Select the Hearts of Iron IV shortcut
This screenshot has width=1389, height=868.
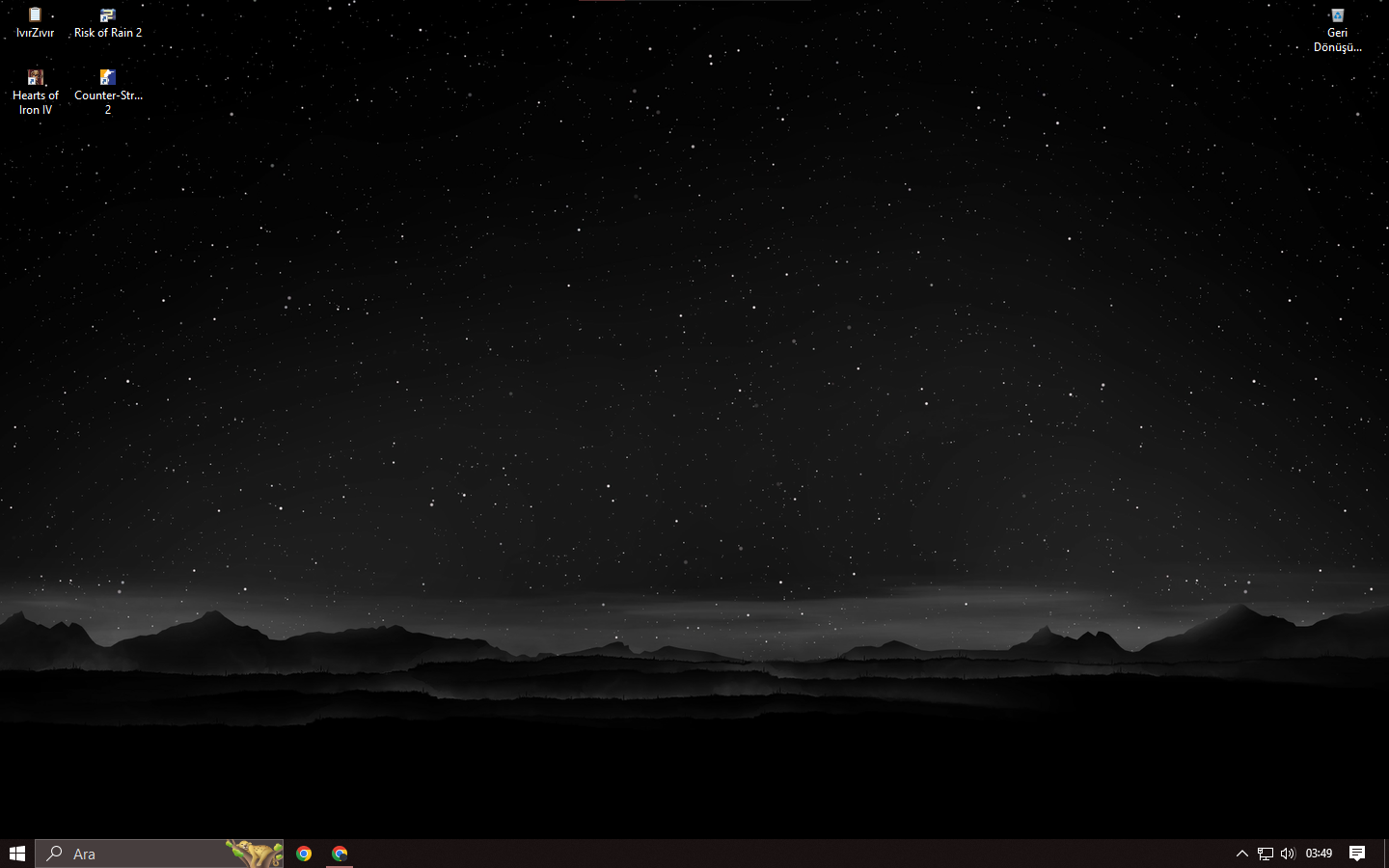click(x=36, y=93)
